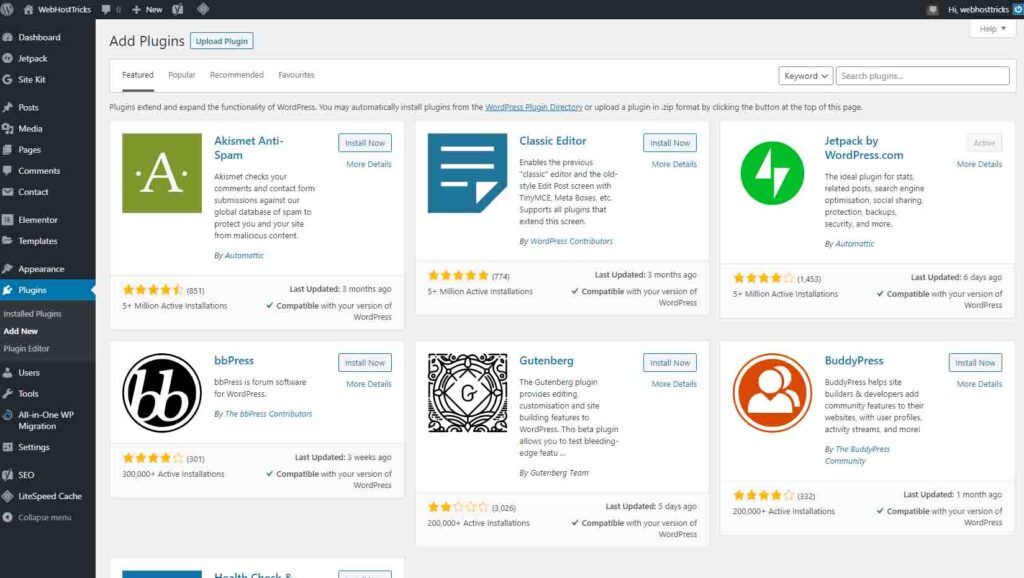Click the Upload Plugin button
Viewport: 1024px width, 578px height.
tap(221, 40)
